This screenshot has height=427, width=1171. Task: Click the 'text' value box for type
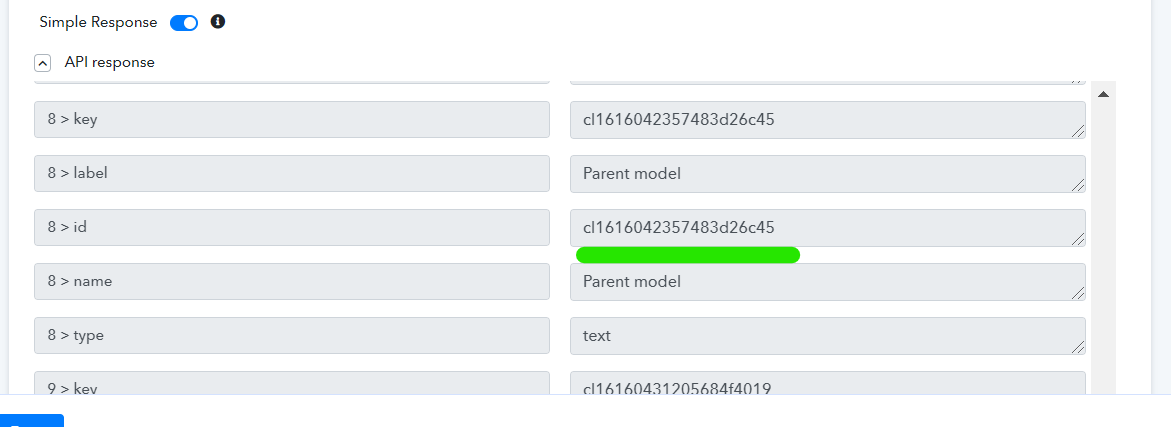coord(827,336)
